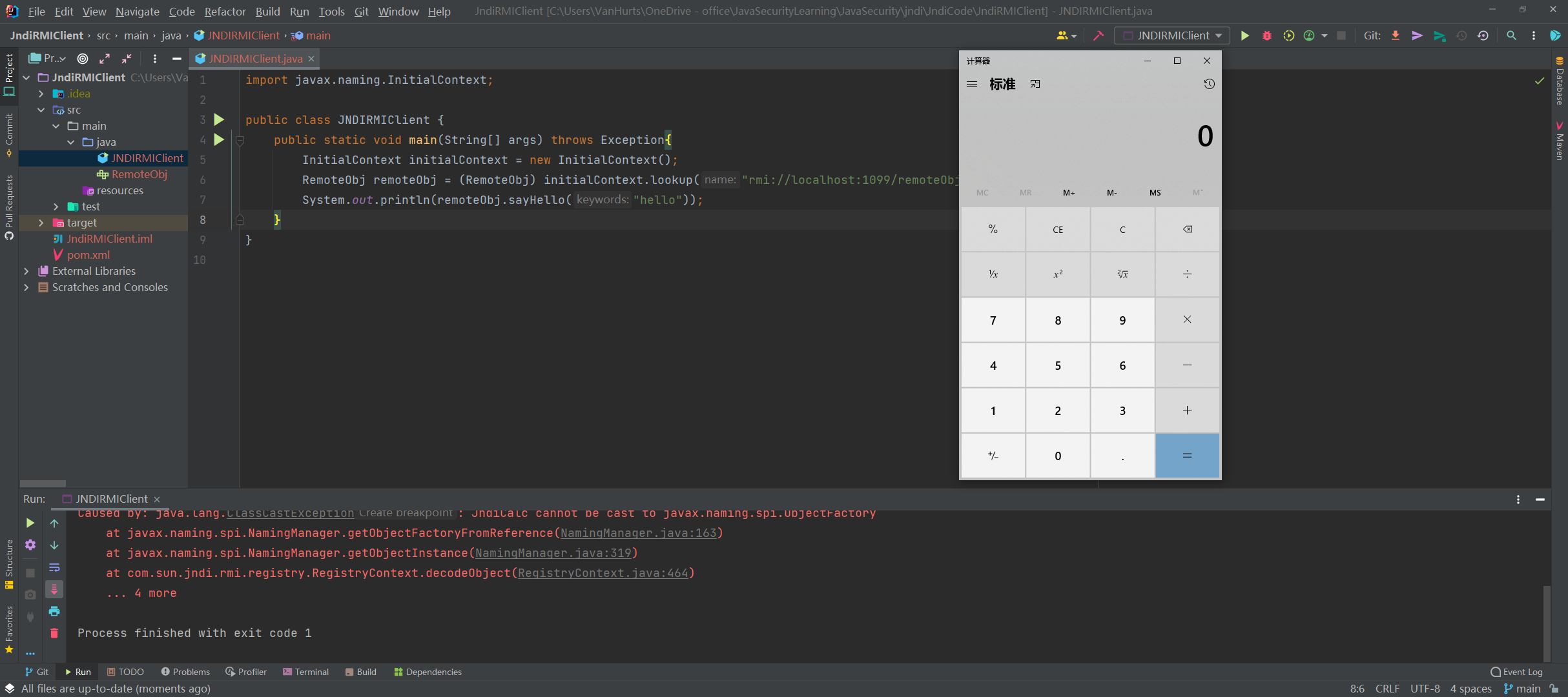
Task: Expand the target folder in project tree
Action: click(41, 223)
